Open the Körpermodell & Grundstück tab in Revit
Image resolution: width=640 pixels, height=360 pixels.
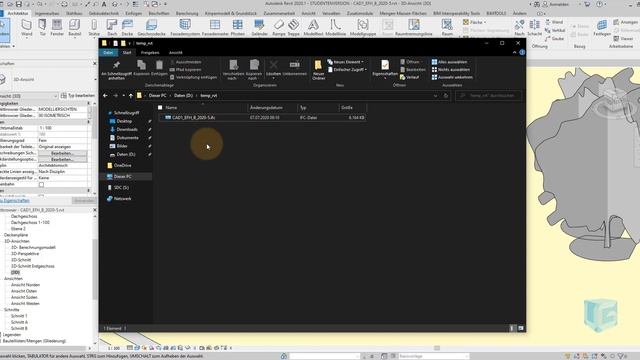coord(231,13)
